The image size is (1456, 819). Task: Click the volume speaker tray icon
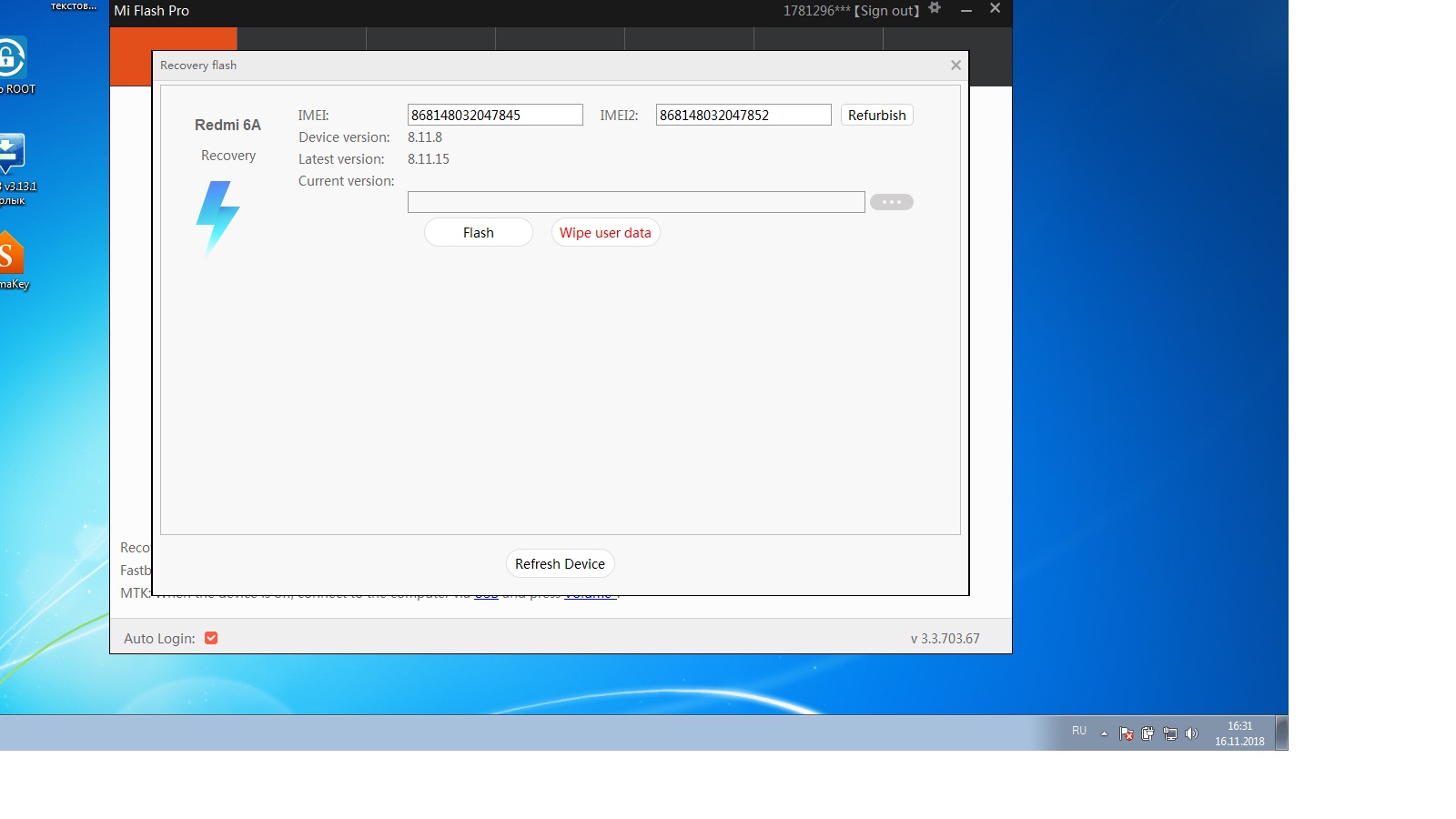coord(1192,733)
